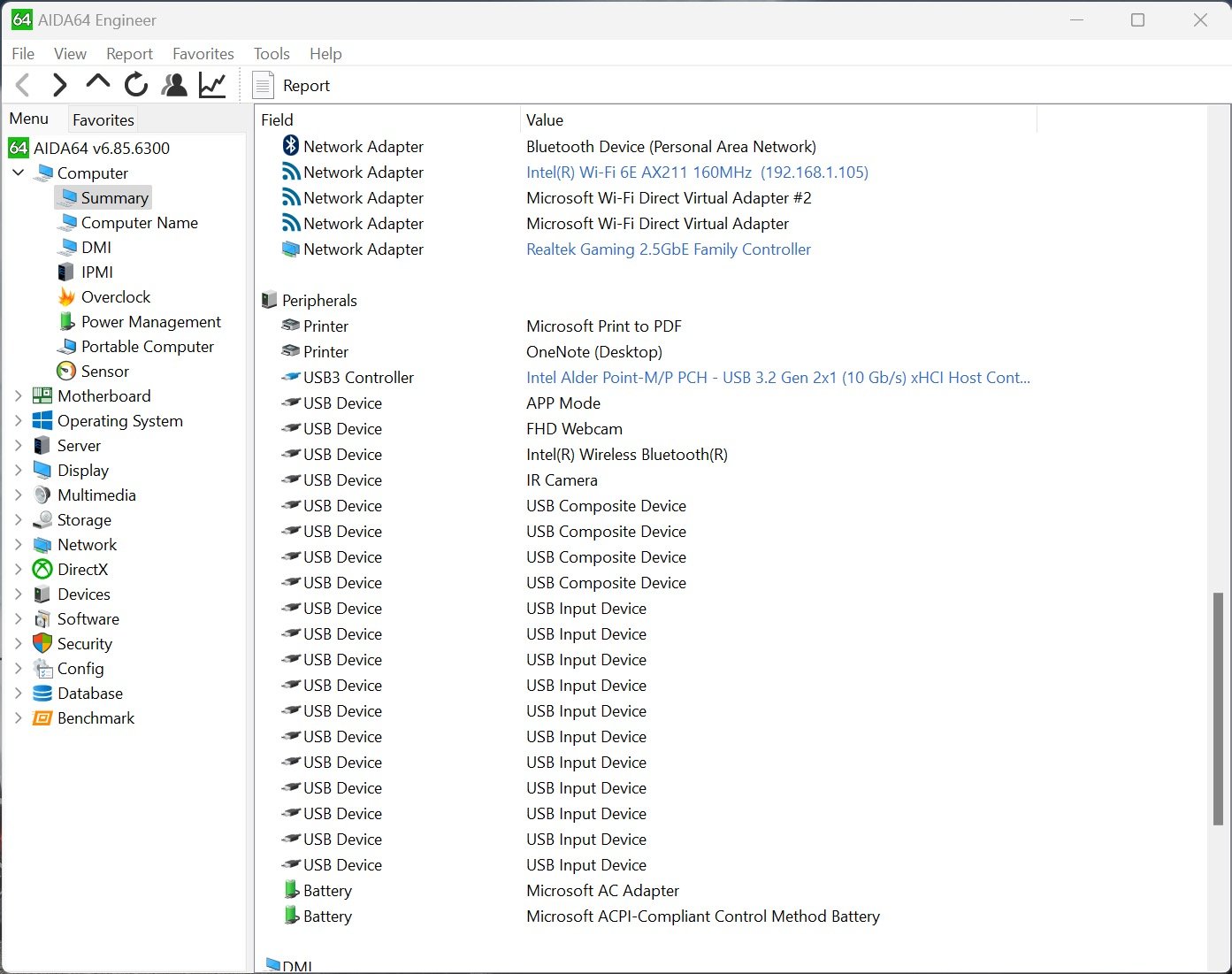Select IPMI in the tree
The image size is (1232, 974).
(97, 272)
